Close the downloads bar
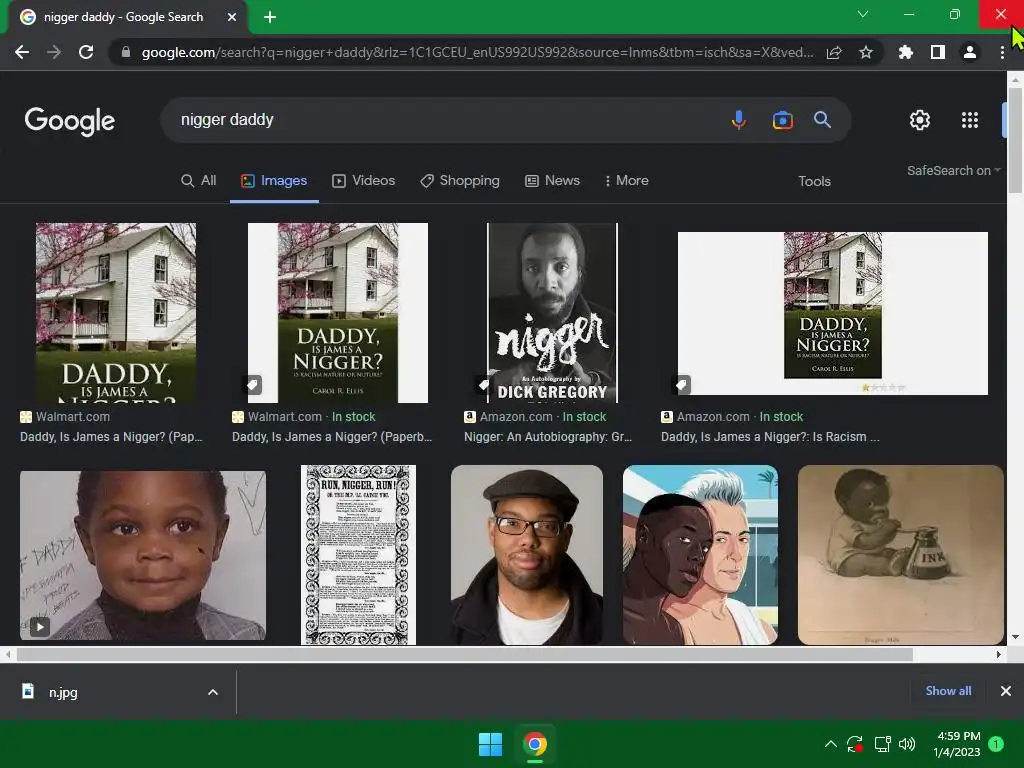 1006,691
